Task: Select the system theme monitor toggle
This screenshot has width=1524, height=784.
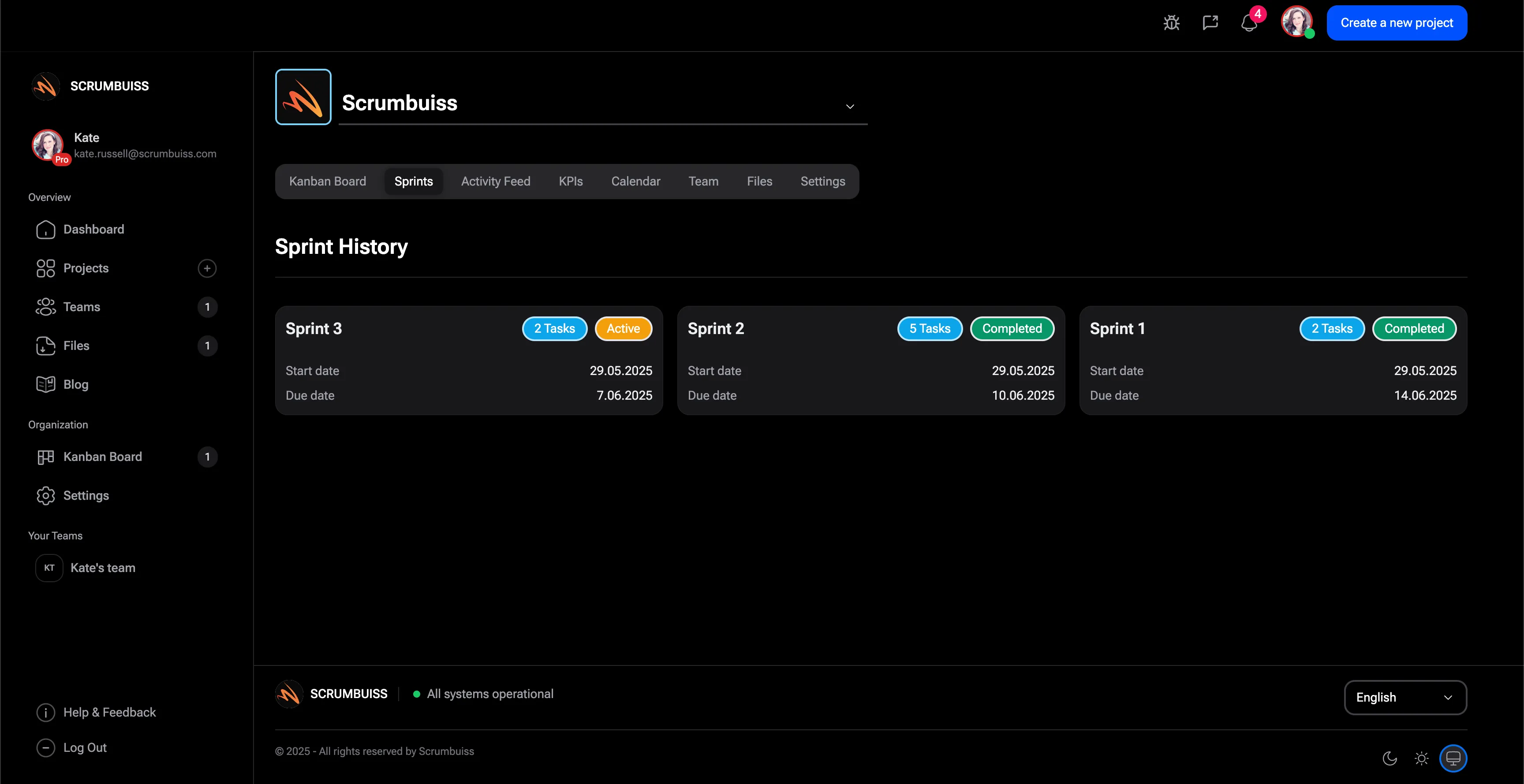Action: (1453, 758)
